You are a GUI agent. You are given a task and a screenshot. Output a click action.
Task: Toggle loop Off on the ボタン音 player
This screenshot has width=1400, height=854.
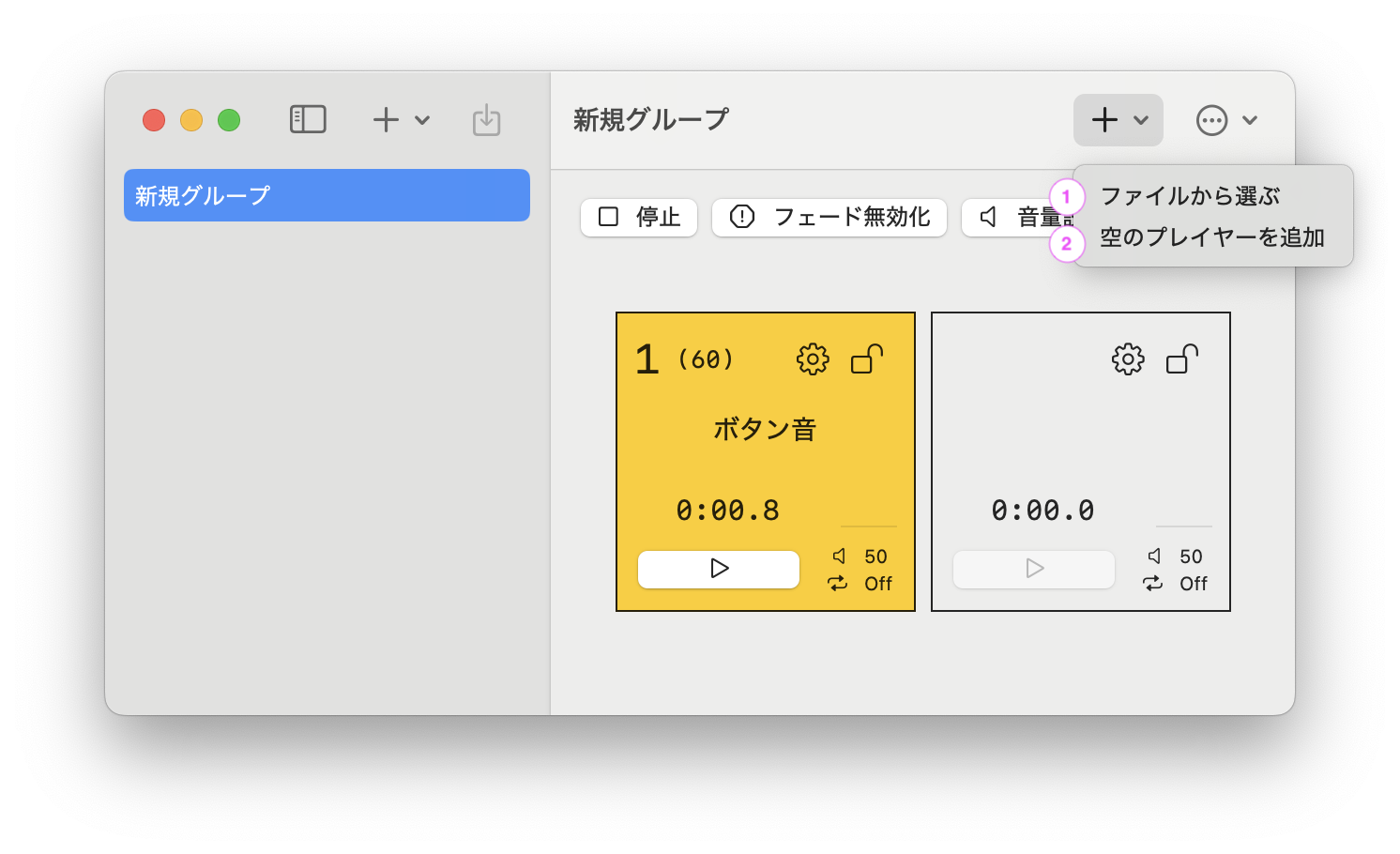coord(878,584)
